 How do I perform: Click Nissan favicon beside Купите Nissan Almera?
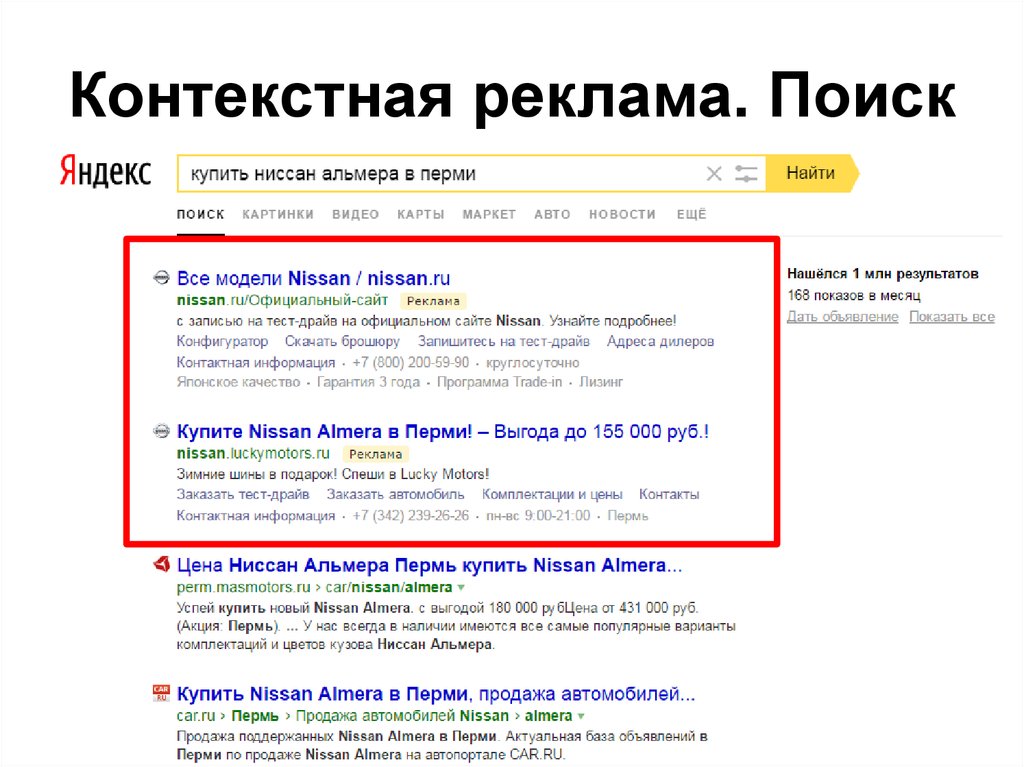coord(160,432)
